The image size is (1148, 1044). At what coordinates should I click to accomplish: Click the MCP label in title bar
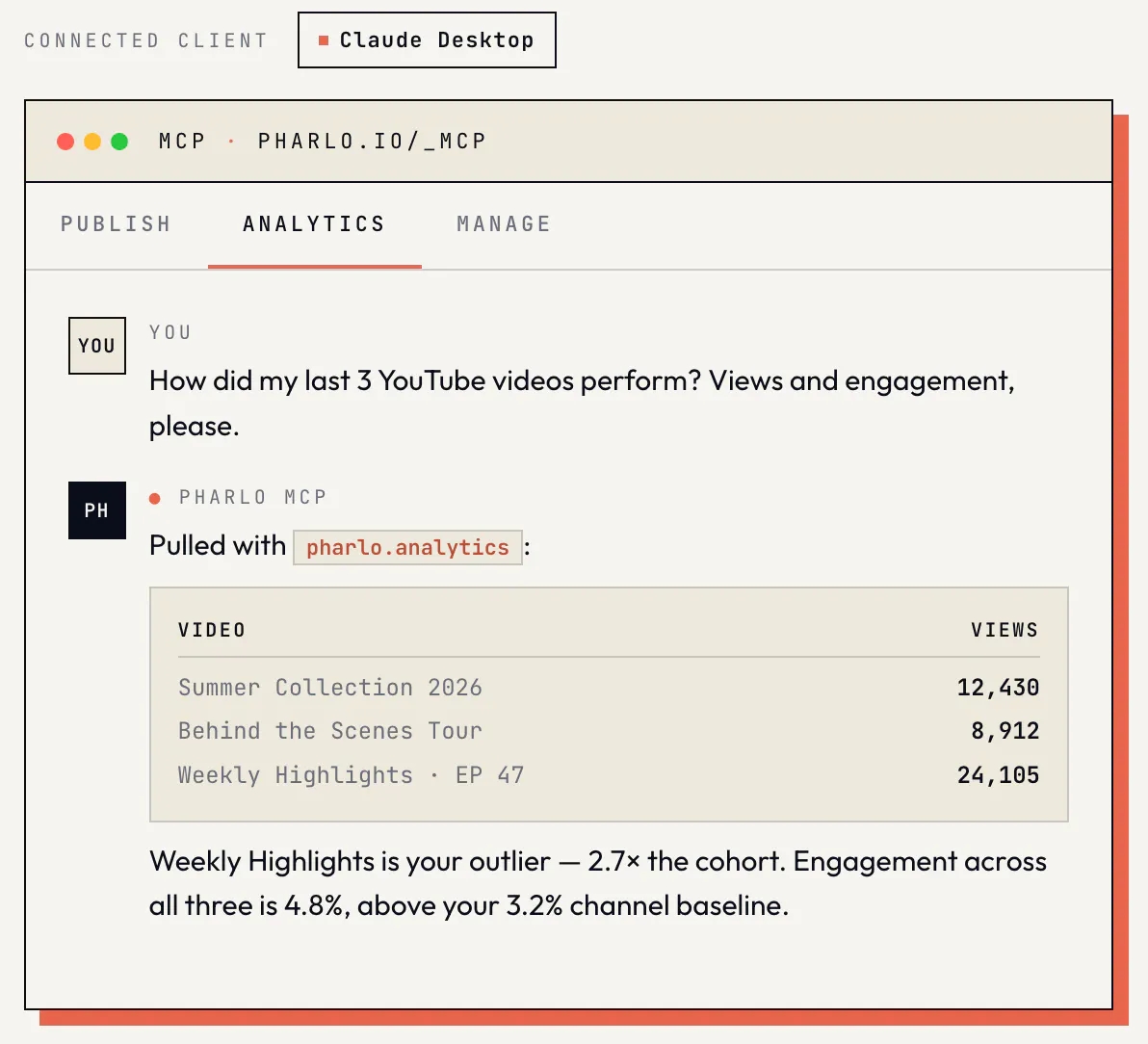pyautogui.click(x=182, y=142)
